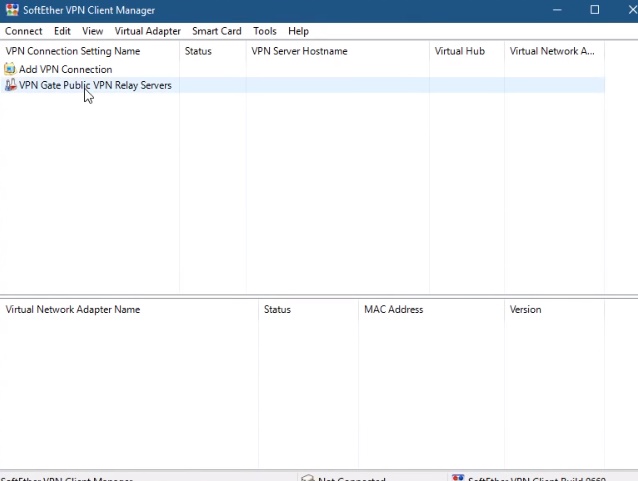The width and height of the screenshot is (638, 481).
Task: Select the Add VPN Connection entry text
Action: (66, 70)
